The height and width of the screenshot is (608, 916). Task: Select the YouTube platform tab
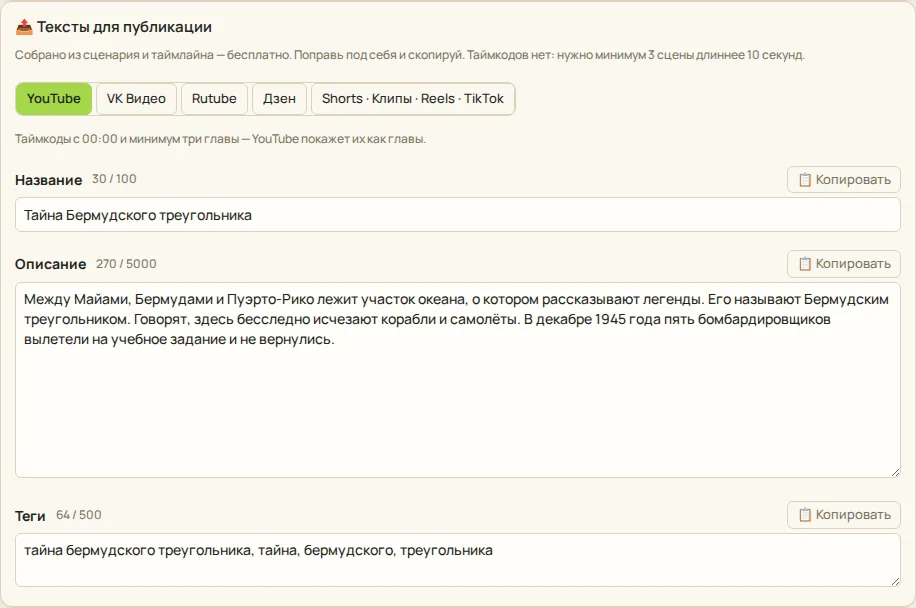54,99
